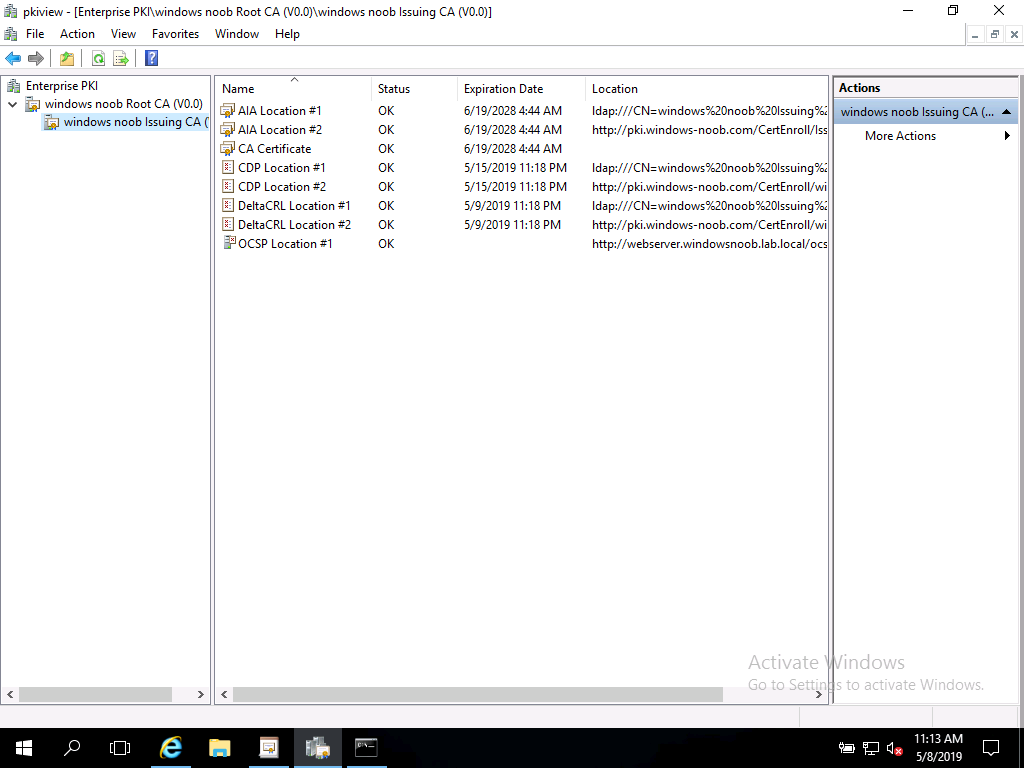
Task: Click the windows noob Issuing CA tree icon
Action: click(x=52, y=122)
